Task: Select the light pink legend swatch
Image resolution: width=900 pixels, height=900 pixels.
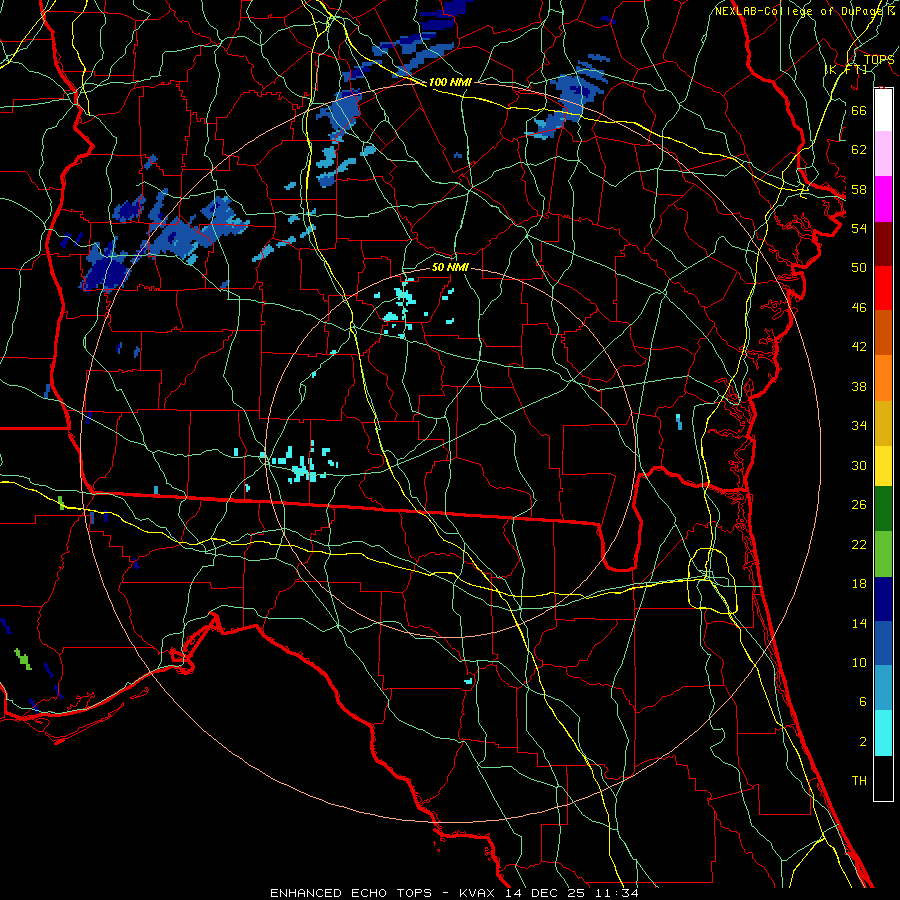Action: pos(883,153)
